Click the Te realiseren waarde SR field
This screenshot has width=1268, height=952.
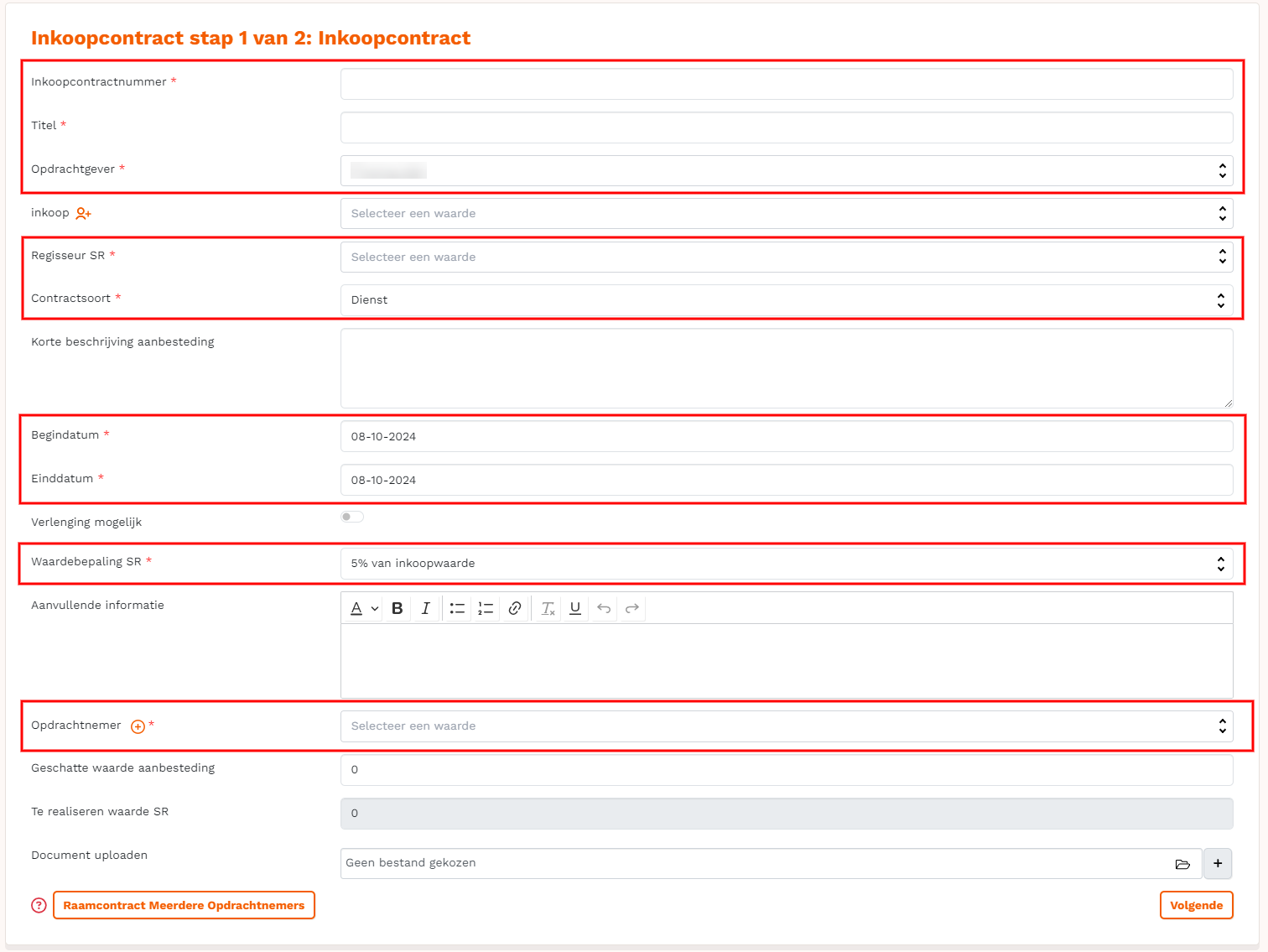[787, 814]
